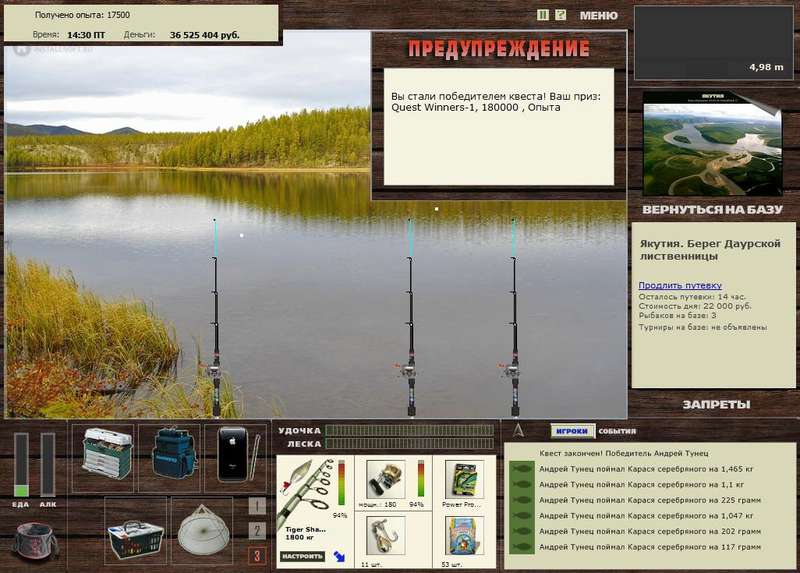Click the bait bucket icon
The image size is (800, 573).
click(35, 542)
